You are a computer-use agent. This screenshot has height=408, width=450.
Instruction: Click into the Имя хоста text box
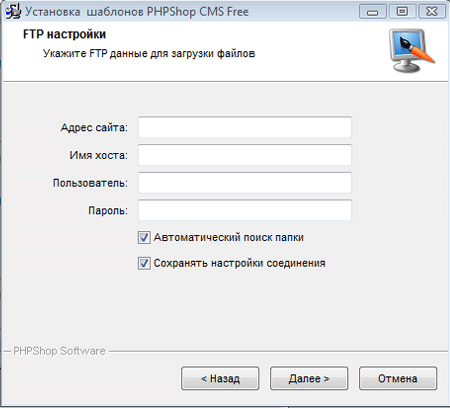[245, 155]
